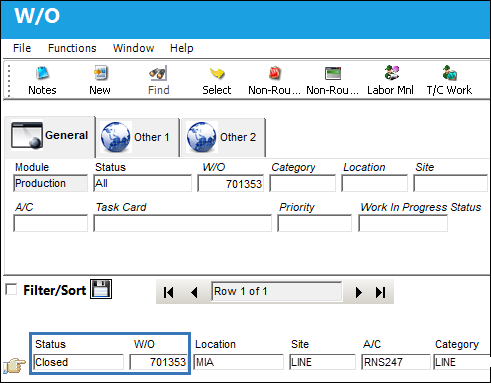
Task: Select the result W/O cell 701353
Action: [x=158, y=362]
